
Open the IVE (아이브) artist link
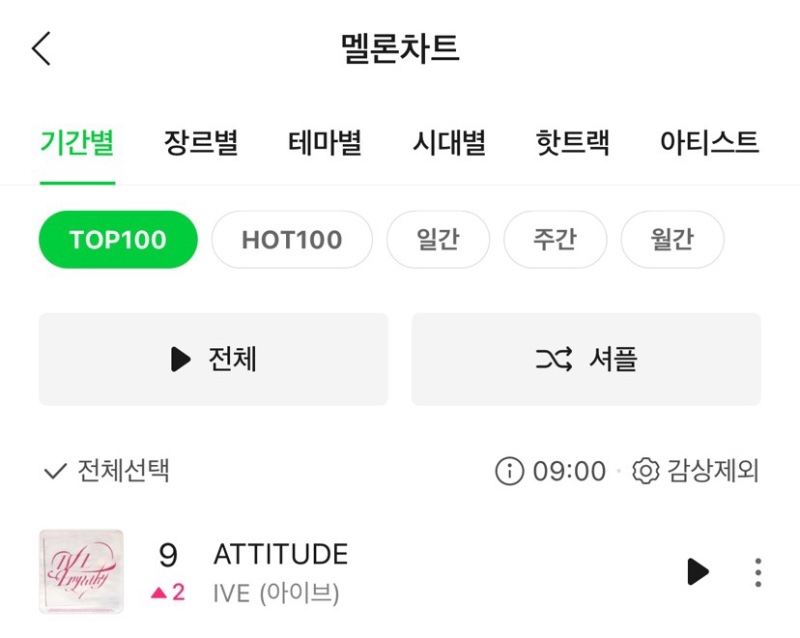276,593
